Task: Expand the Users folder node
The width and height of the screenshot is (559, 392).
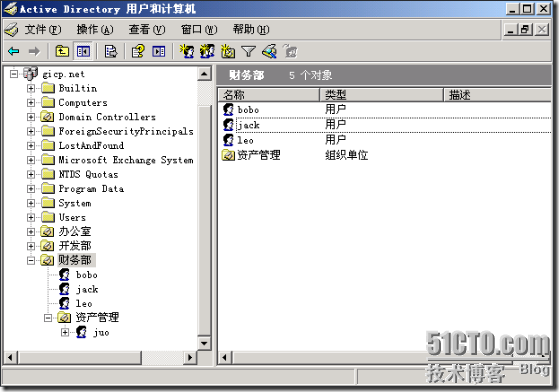Action: pyautogui.click(x=31, y=217)
